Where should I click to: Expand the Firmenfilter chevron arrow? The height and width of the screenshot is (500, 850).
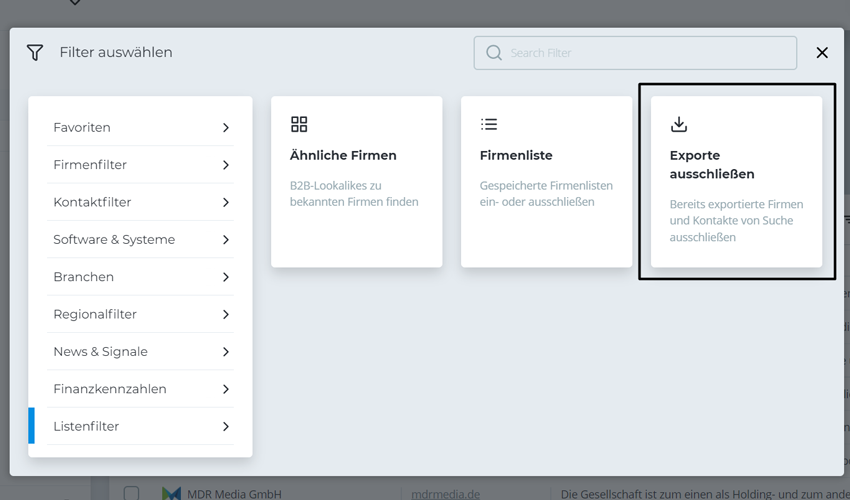[226, 165]
